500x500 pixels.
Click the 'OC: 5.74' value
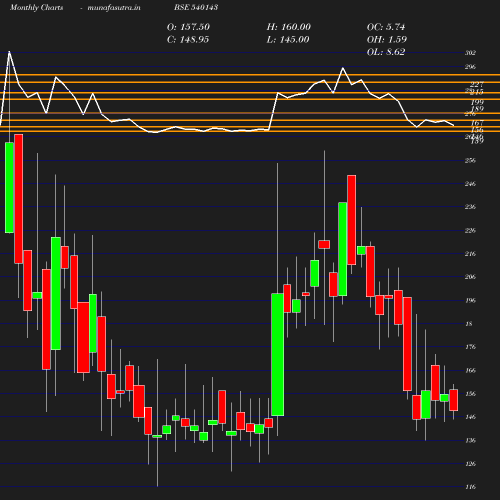tap(386, 27)
